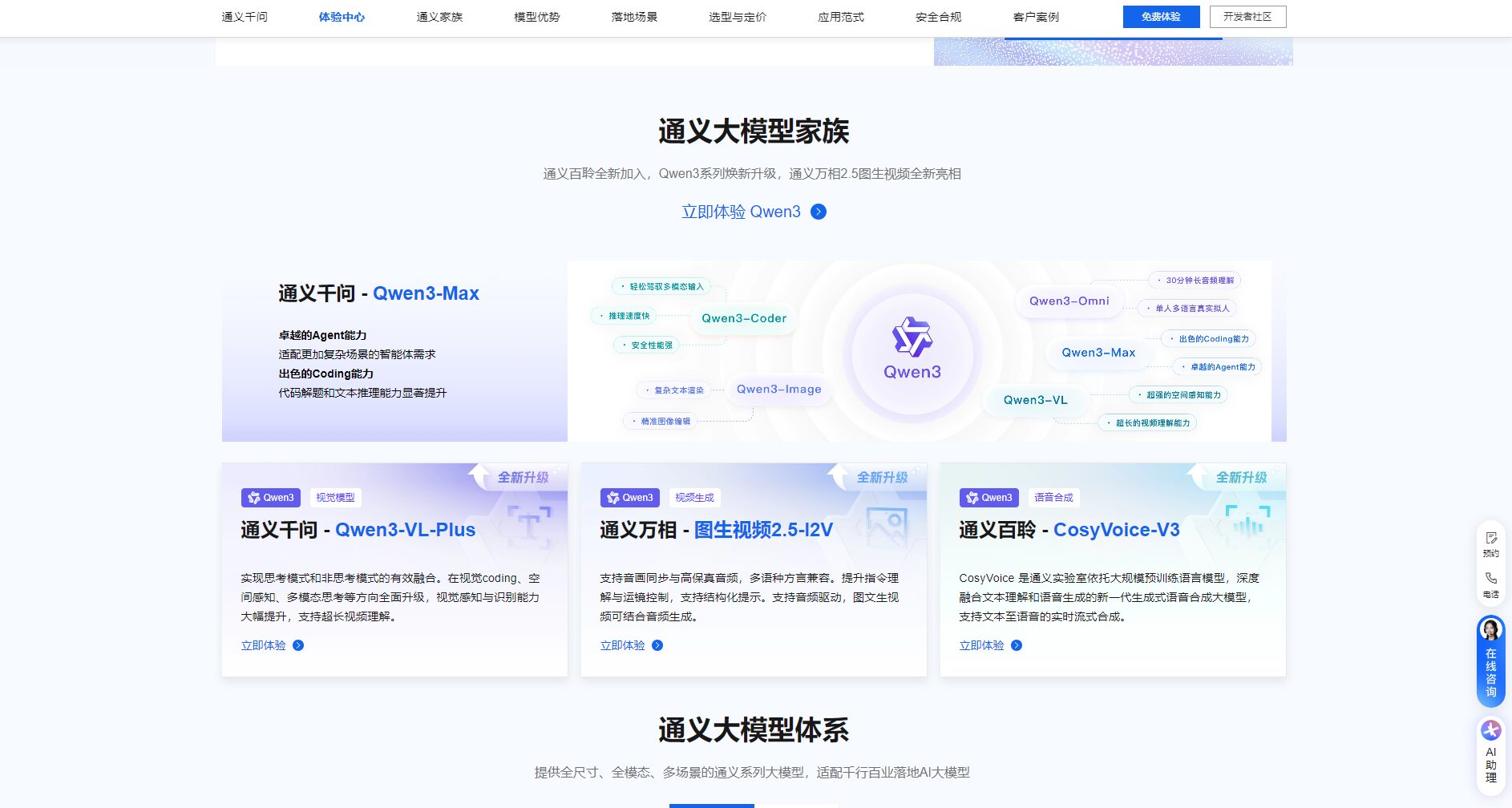Click 超强的空间感知能力 tag
The image size is (1512, 808).
coord(1178,394)
